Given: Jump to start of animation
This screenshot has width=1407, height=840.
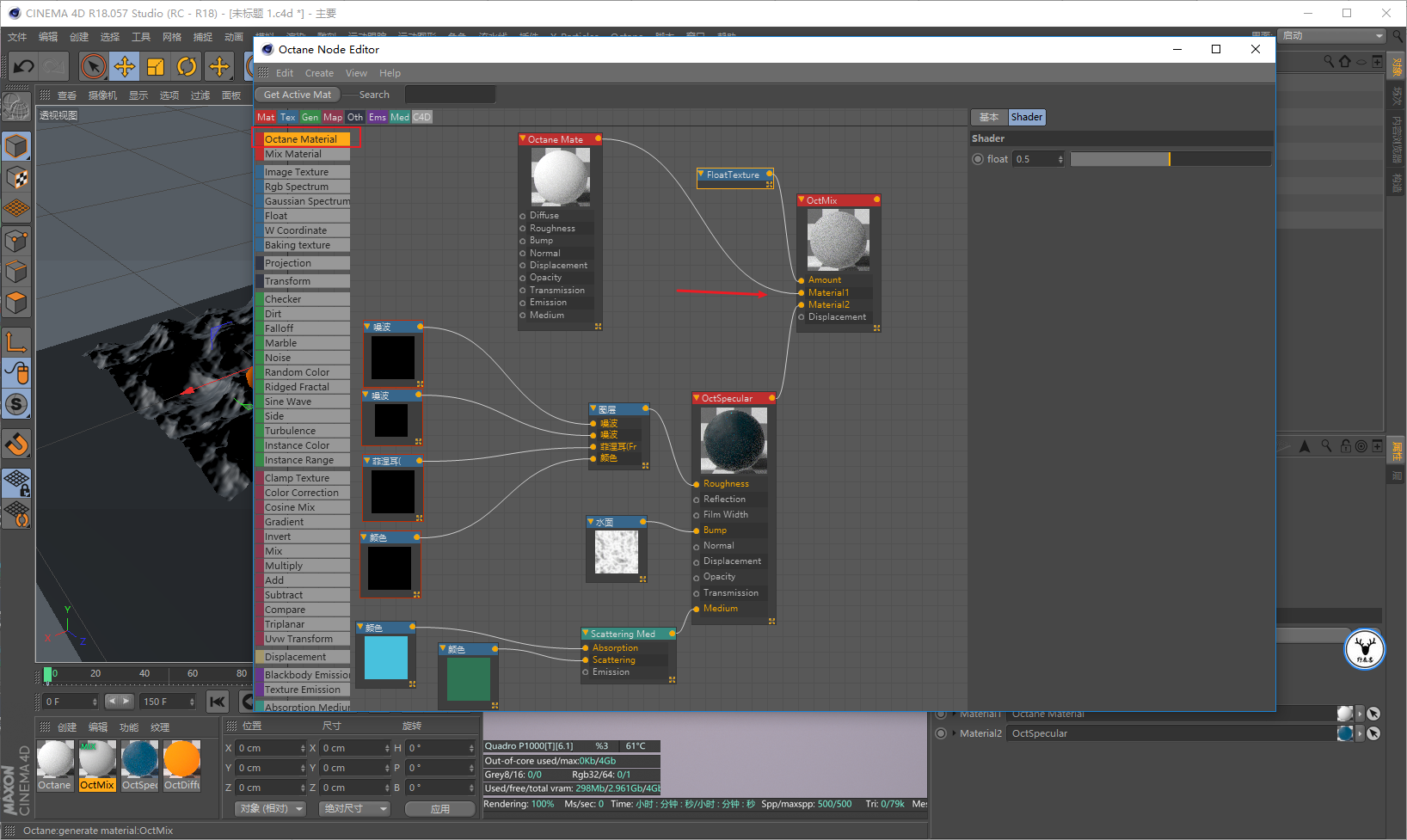Looking at the screenshot, I should pos(218,702).
